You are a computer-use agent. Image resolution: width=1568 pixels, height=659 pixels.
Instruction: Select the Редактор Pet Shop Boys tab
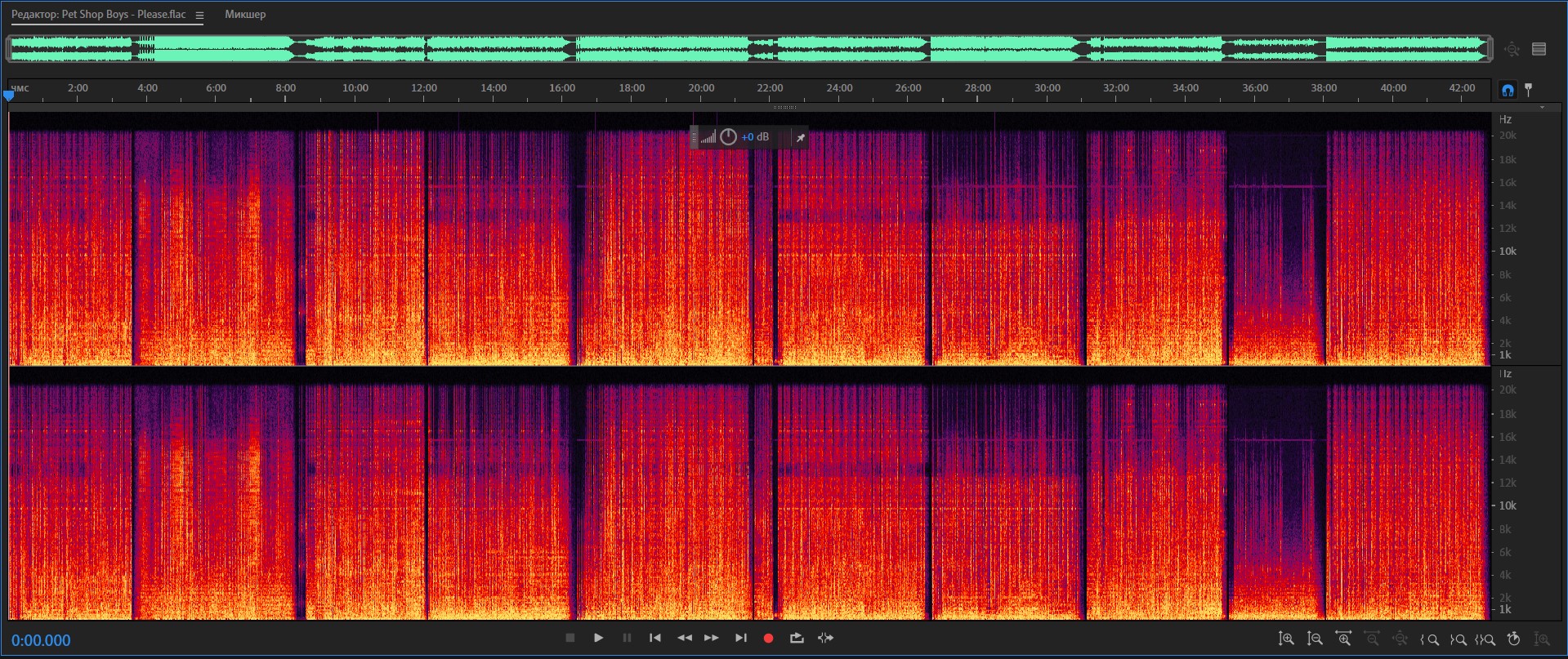[98, 15]
